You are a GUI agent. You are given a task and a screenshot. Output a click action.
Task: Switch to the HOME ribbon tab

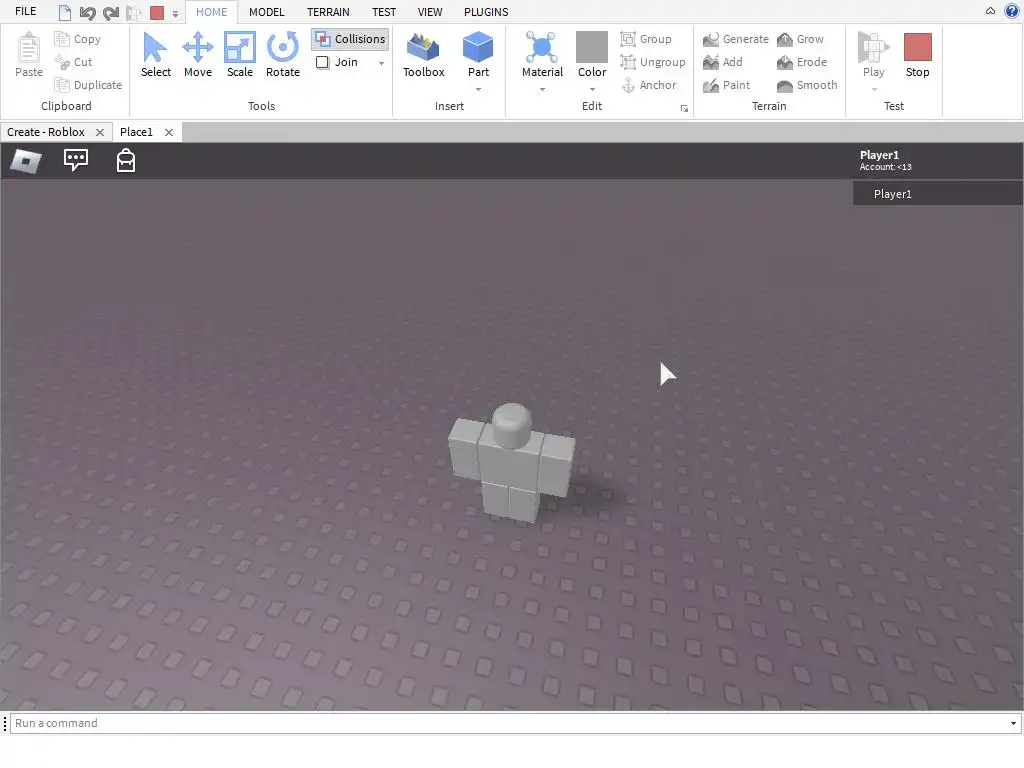(212, 12)
